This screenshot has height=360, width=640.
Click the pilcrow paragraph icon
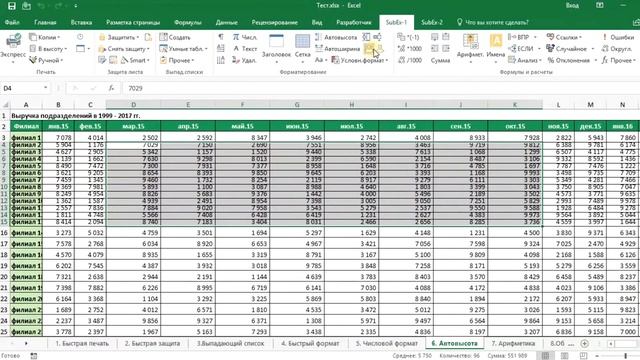pos(221,37)
